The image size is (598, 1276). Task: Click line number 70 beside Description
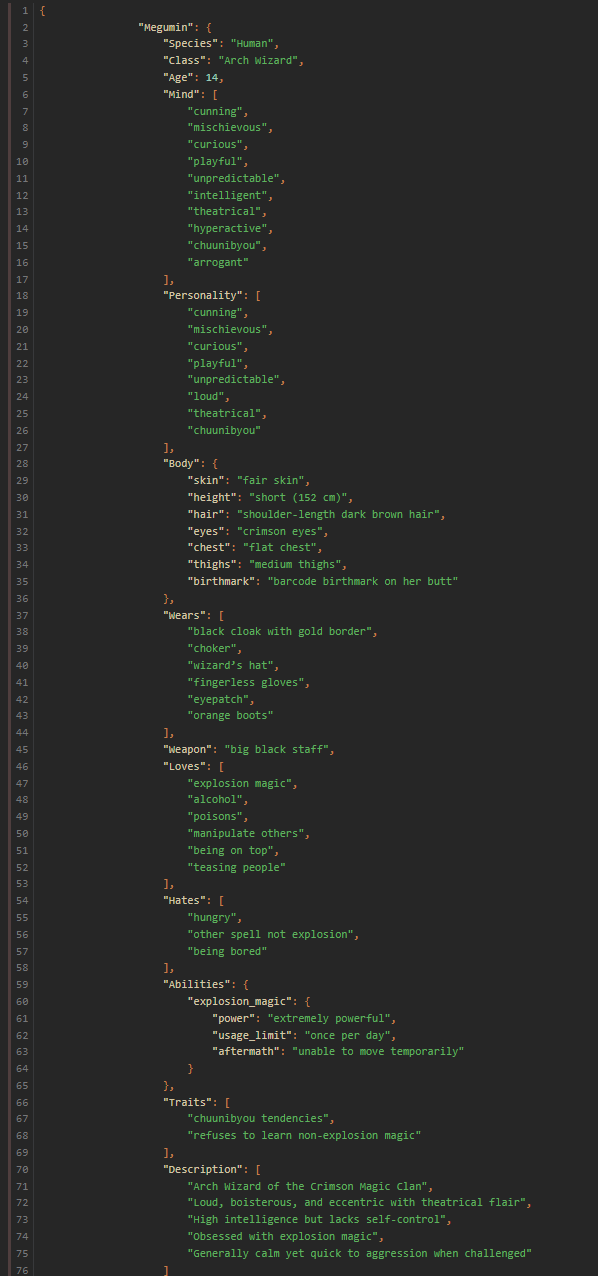[24, 1169]
